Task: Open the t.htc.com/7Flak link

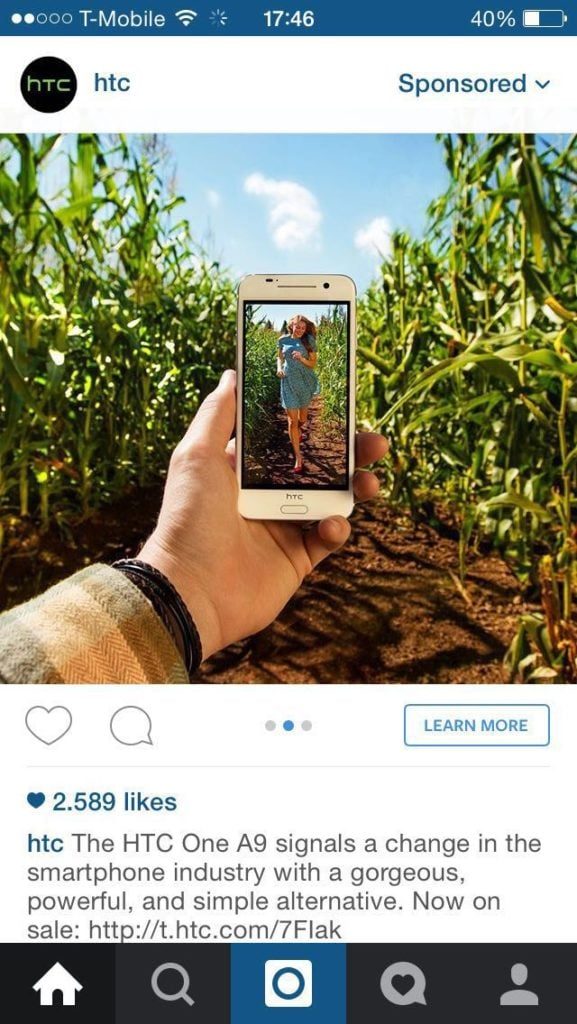Action: [x=213, y=930]
